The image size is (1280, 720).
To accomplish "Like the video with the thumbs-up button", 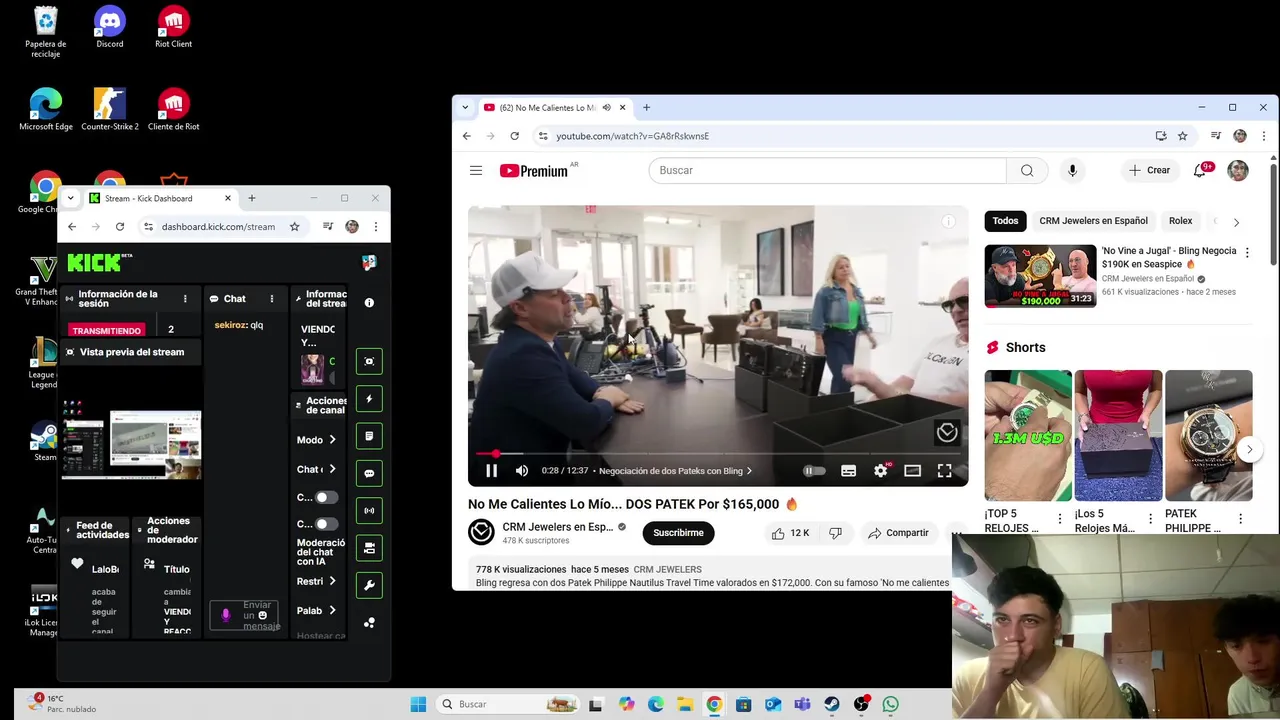I will pos(790,533).
